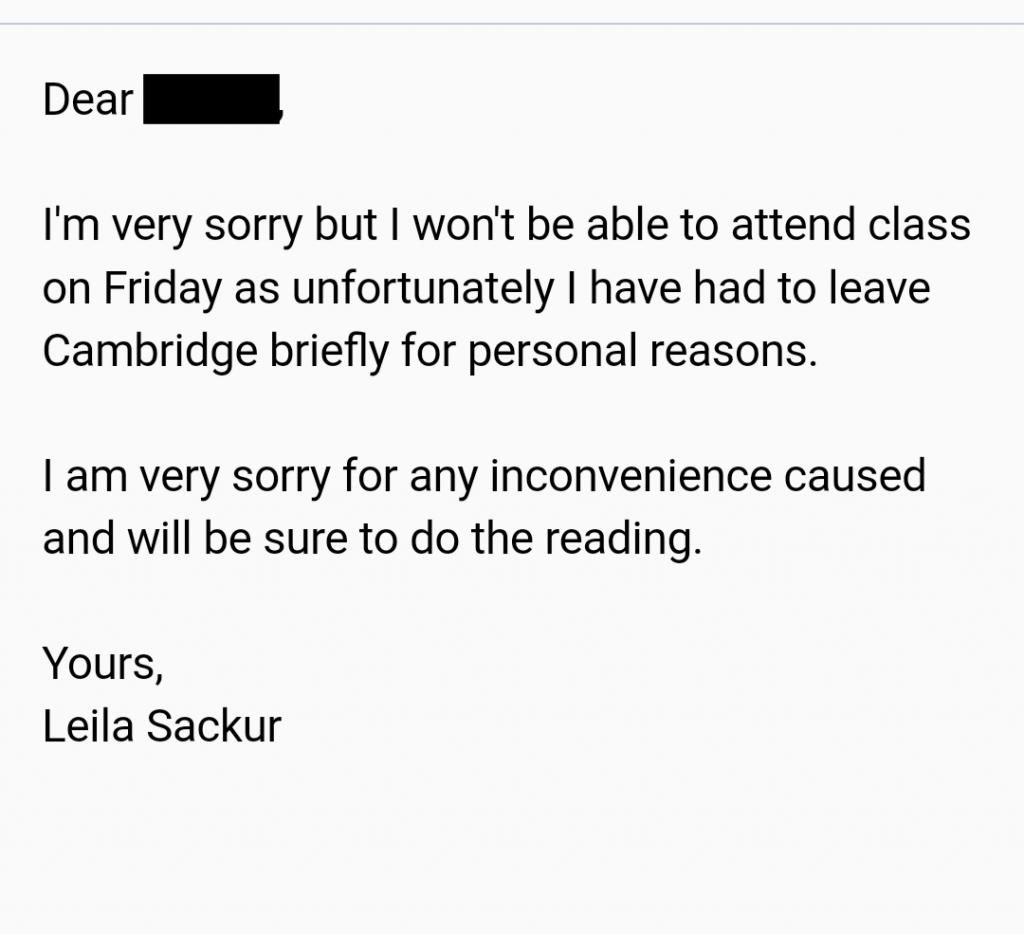Click the horizontal divider line above the email
This screenshot has height=934, width=1024.
point(512,24)
